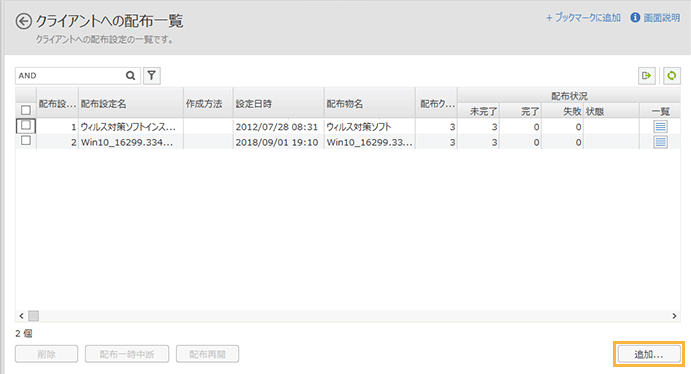
Task: Click the 未完了 column header
Action: coord(478,111)
